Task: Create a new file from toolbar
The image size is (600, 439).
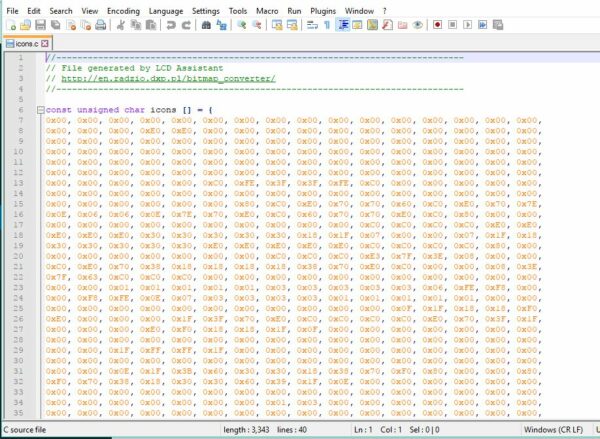Action: click(x=11, y=25)
